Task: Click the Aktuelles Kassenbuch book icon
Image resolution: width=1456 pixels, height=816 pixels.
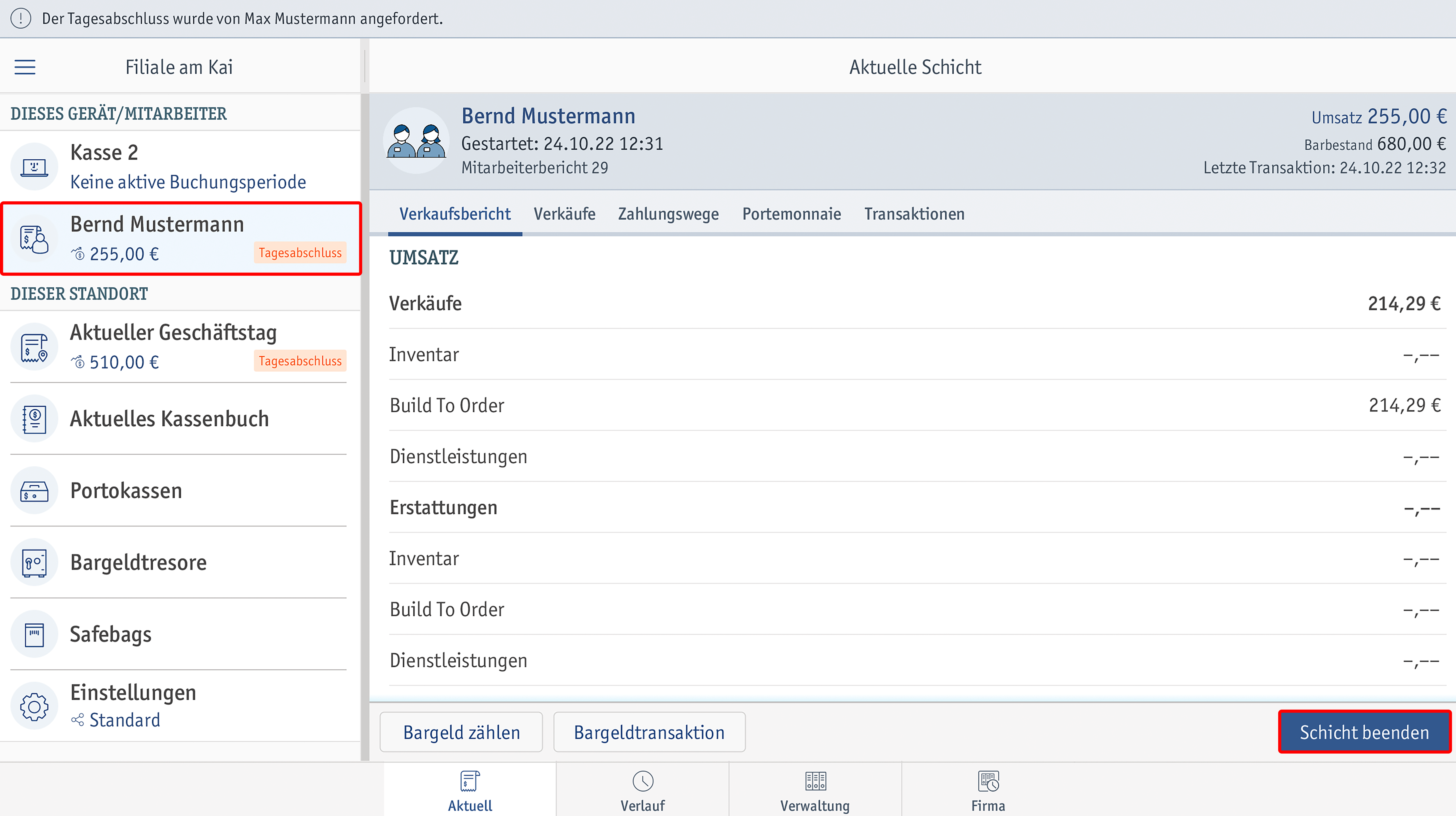Action: click(x=34, y=419)
